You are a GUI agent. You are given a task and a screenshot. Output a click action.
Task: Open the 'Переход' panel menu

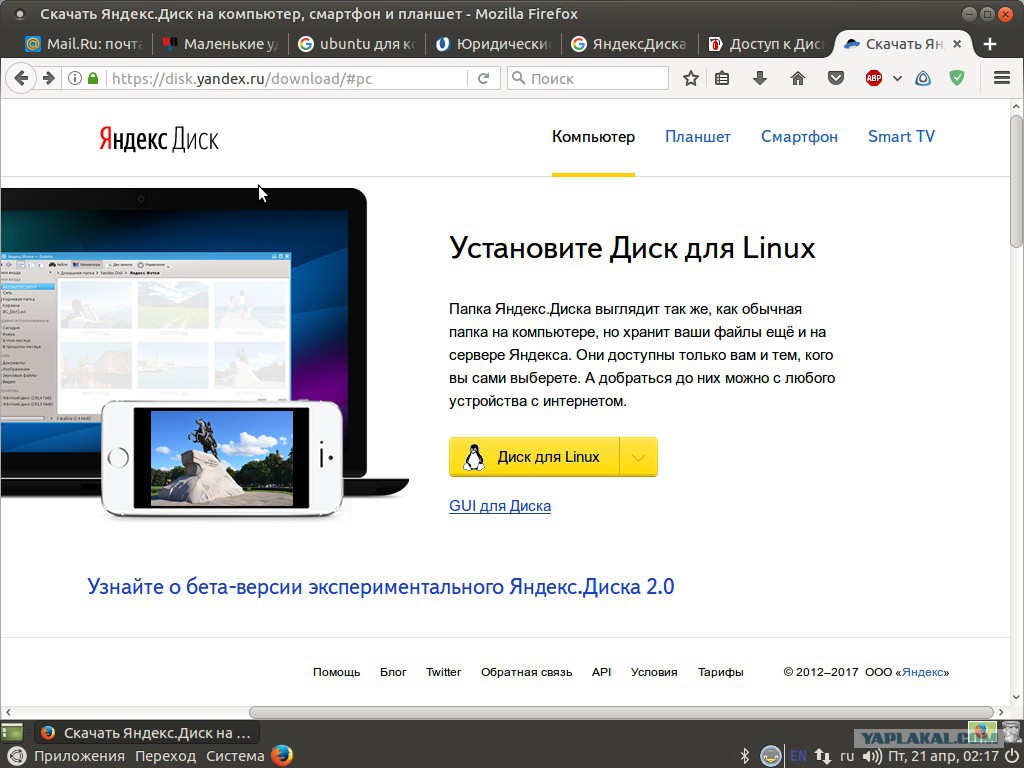pyautogui.click(x=165, y=756)
